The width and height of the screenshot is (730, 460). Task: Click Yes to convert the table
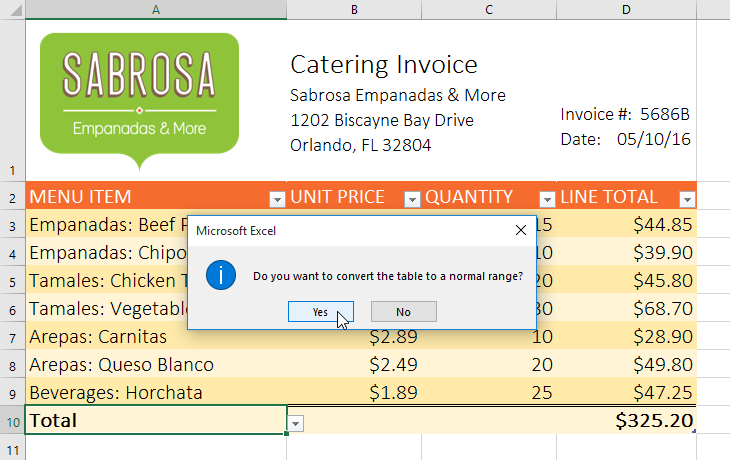coord(320,311)
